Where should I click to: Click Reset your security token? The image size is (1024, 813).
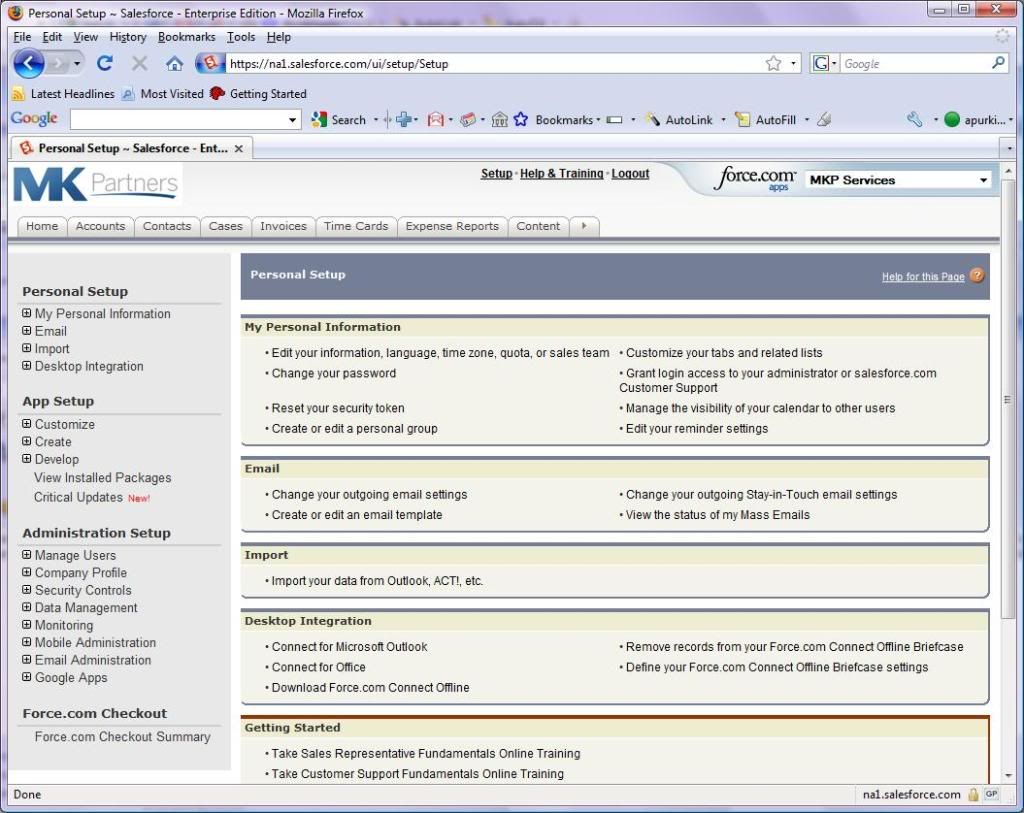click(x=338, y=408)
